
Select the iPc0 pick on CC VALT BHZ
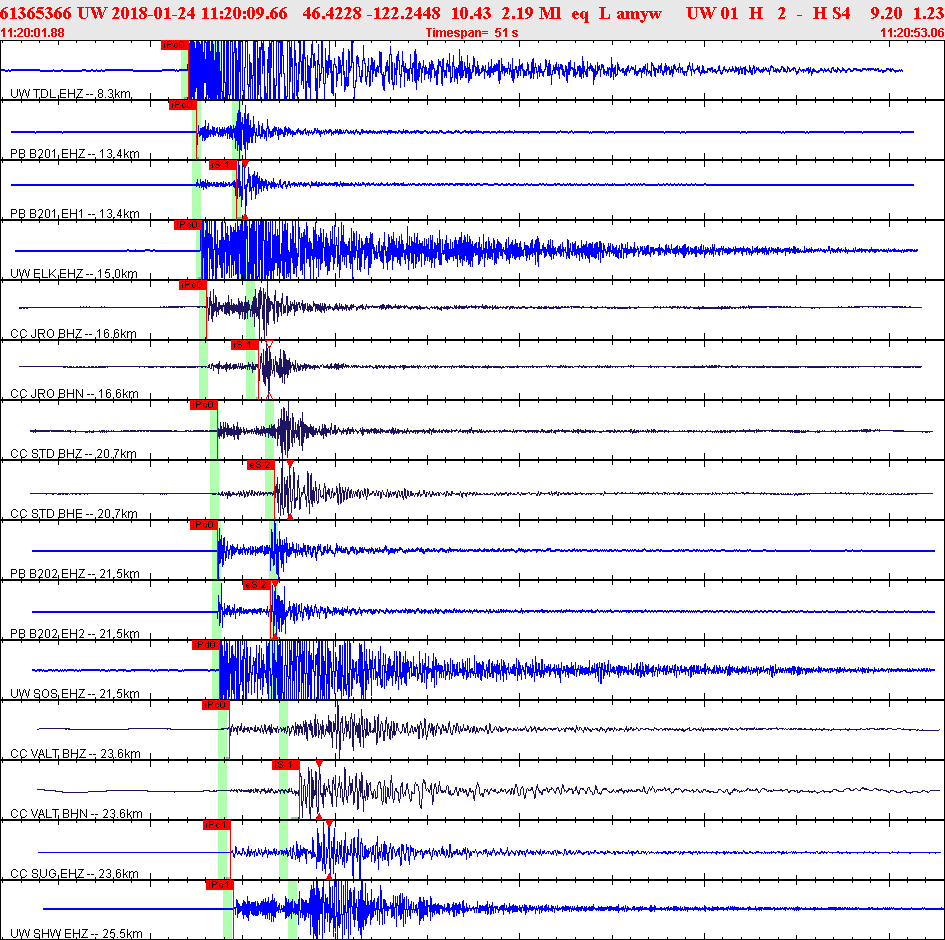coord(216,704)
